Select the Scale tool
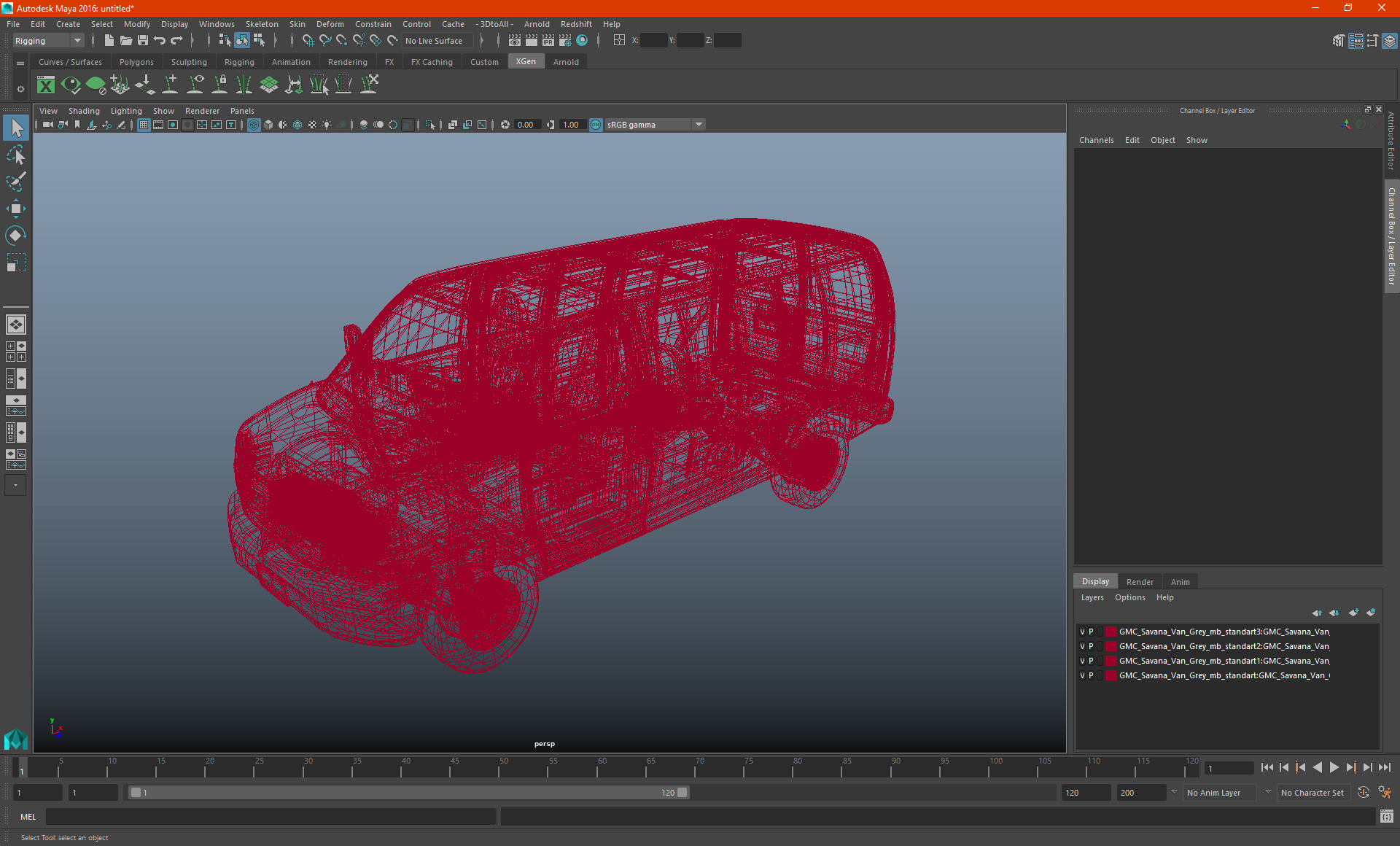This screenshot has width=1400, height=846. [16, 263]
